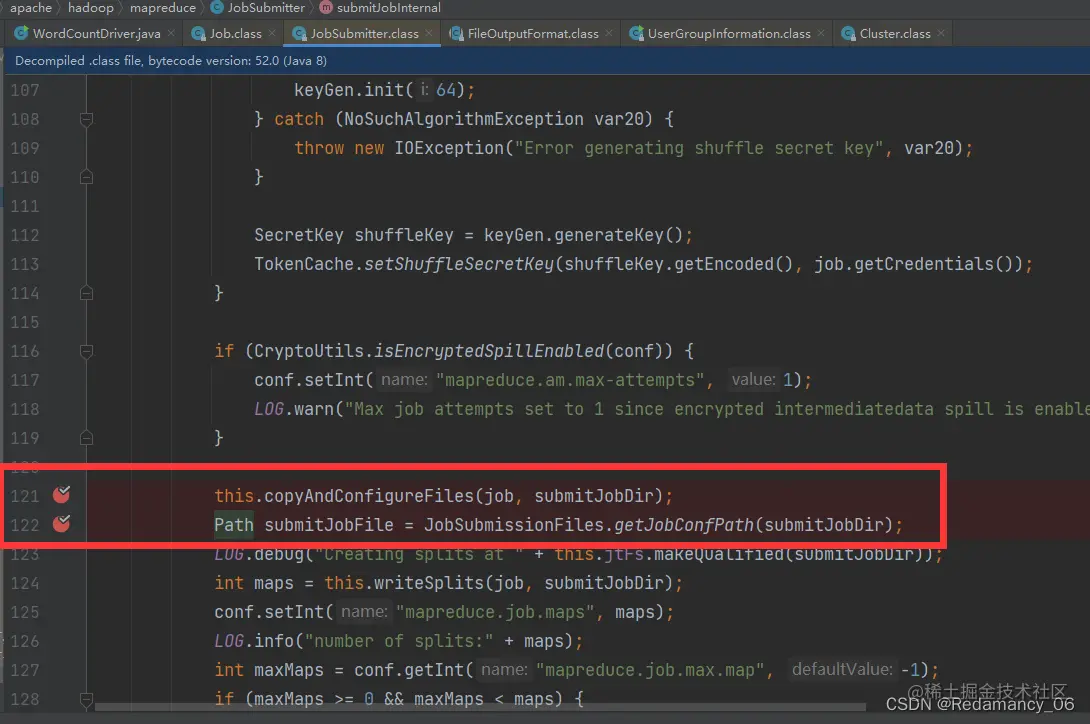Image resolution: width=1090 pixels, height=724 pixels.
Task: Remove the breakpoint on line 122
Action: 62,523
